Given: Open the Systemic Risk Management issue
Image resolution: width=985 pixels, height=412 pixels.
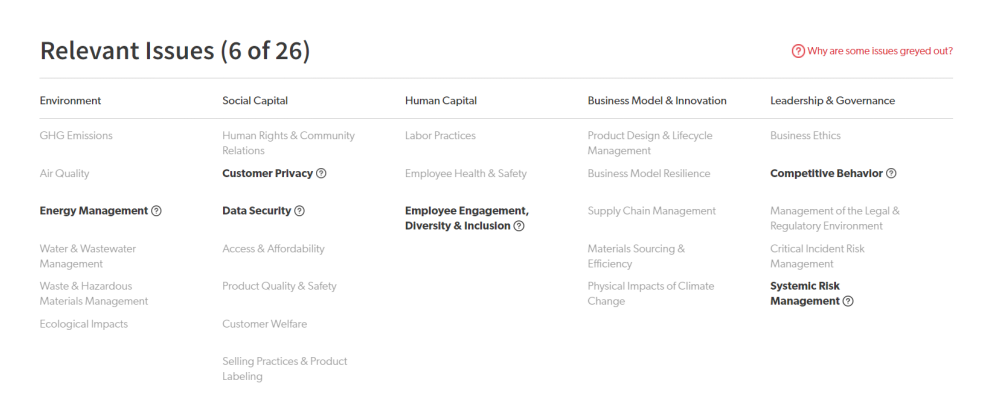Looking at the screenshot, I should [x=805, y=294].
